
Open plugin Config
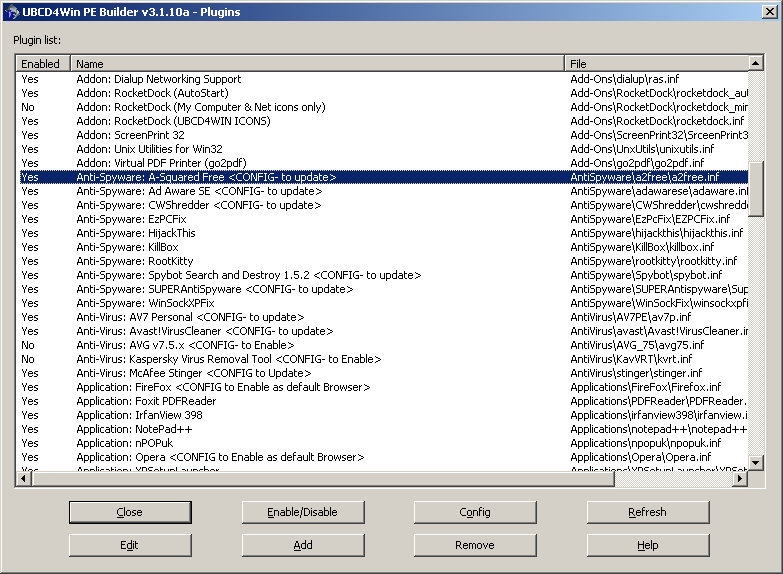click(475, 512)
